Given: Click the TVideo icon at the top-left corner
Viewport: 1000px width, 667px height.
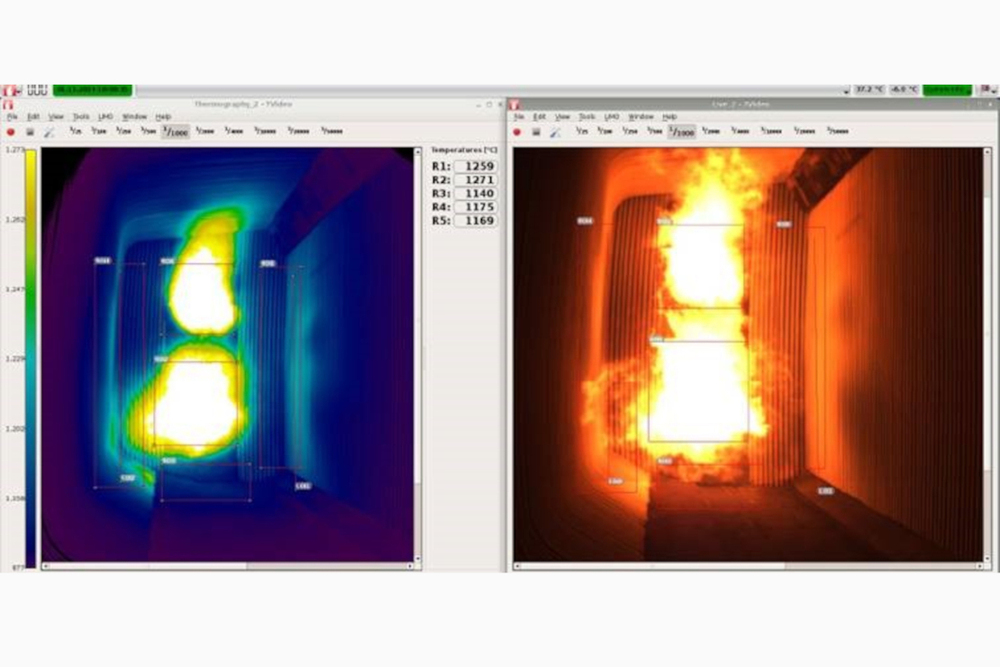Looking at the screenshot, I should 9,88.
